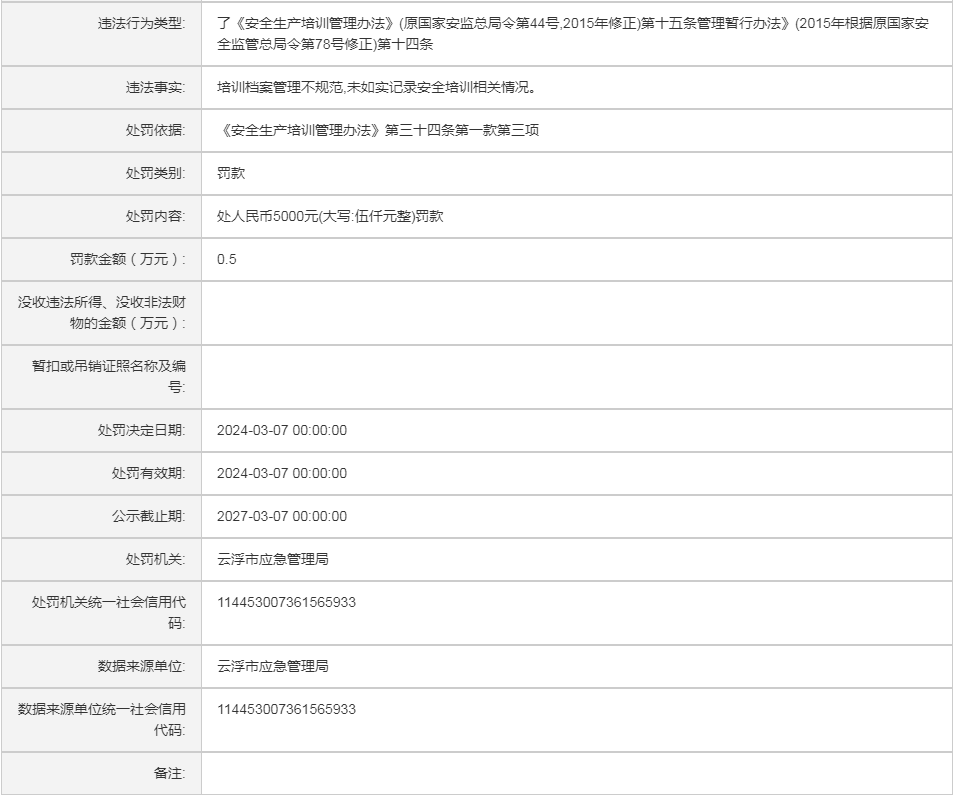Click the 没收违法所得、没收非法财物的金额 label
The image size is (954, 796).
coord(102,312)
